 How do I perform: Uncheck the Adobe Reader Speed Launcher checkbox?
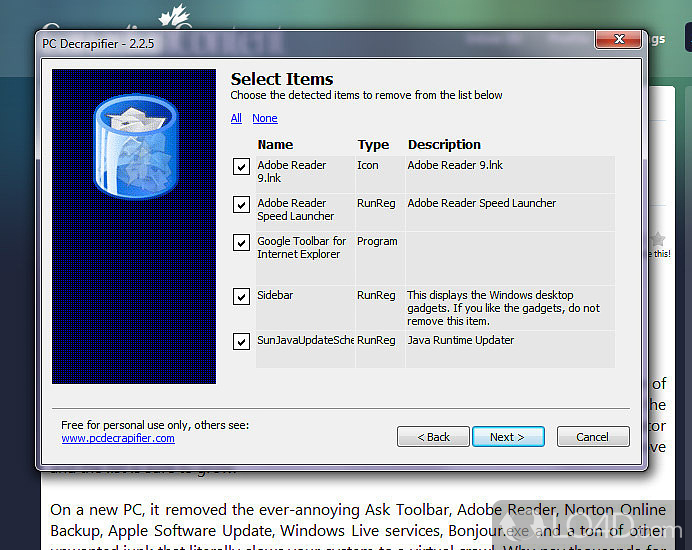[x=241, y=205]
